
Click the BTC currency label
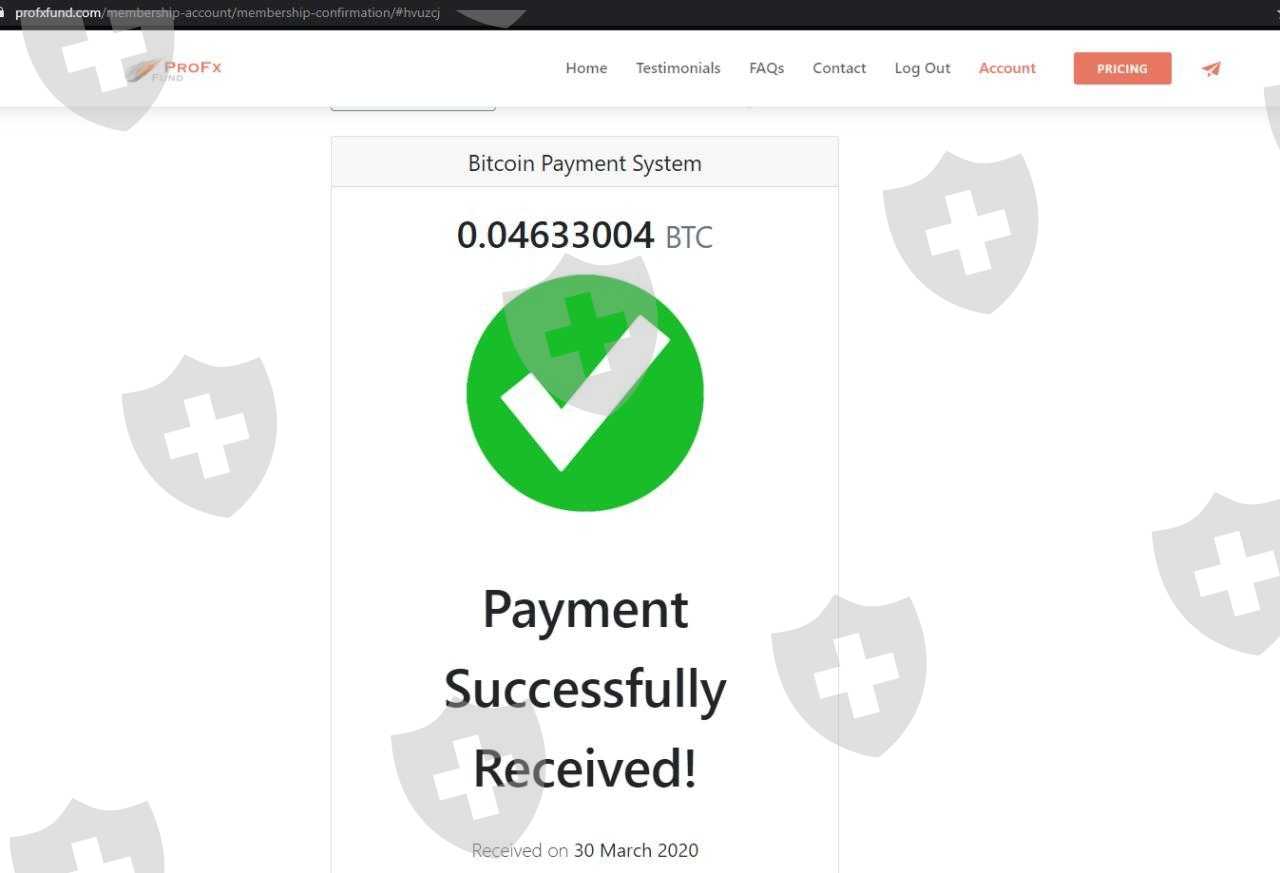point(689,238)
